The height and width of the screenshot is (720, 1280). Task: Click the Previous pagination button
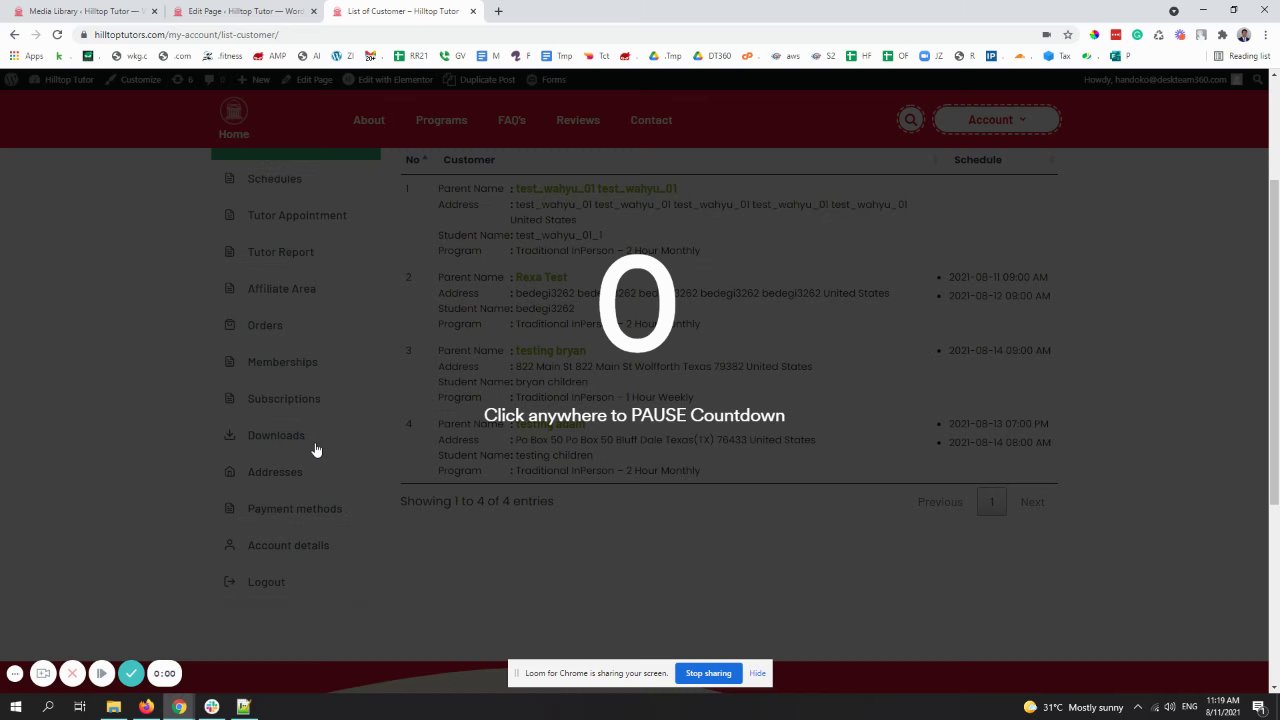tap(940, 502)
